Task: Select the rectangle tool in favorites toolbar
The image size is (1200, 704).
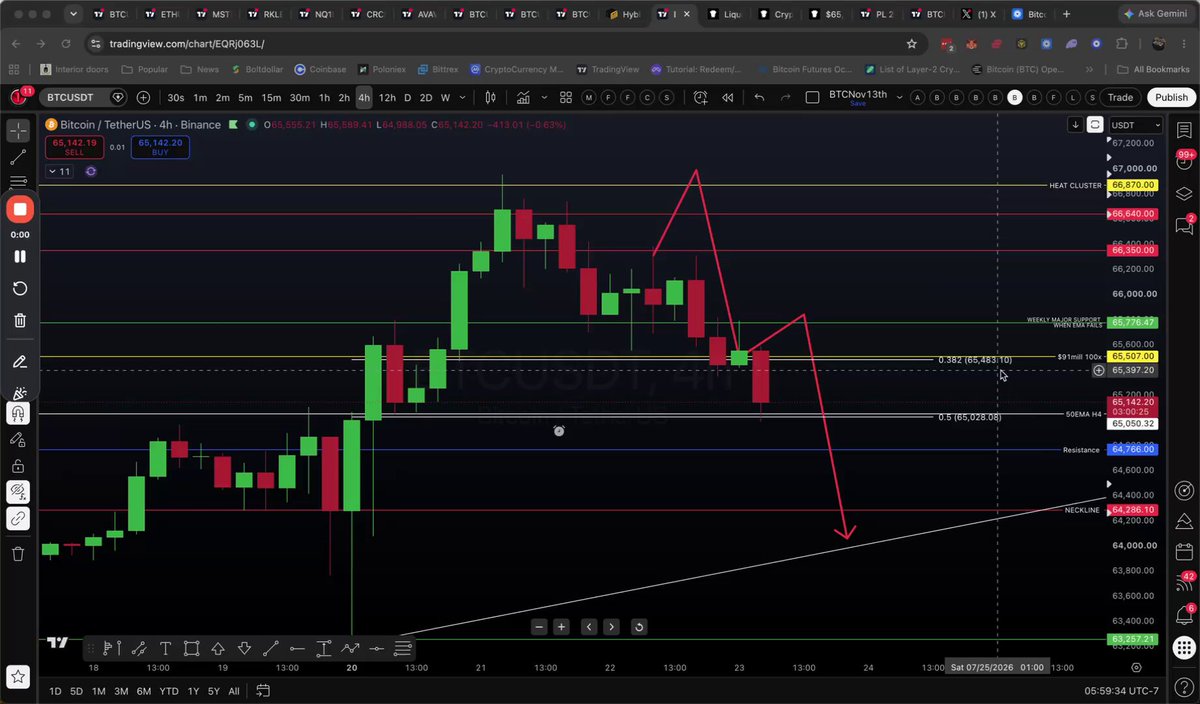Action: point(191,648)
